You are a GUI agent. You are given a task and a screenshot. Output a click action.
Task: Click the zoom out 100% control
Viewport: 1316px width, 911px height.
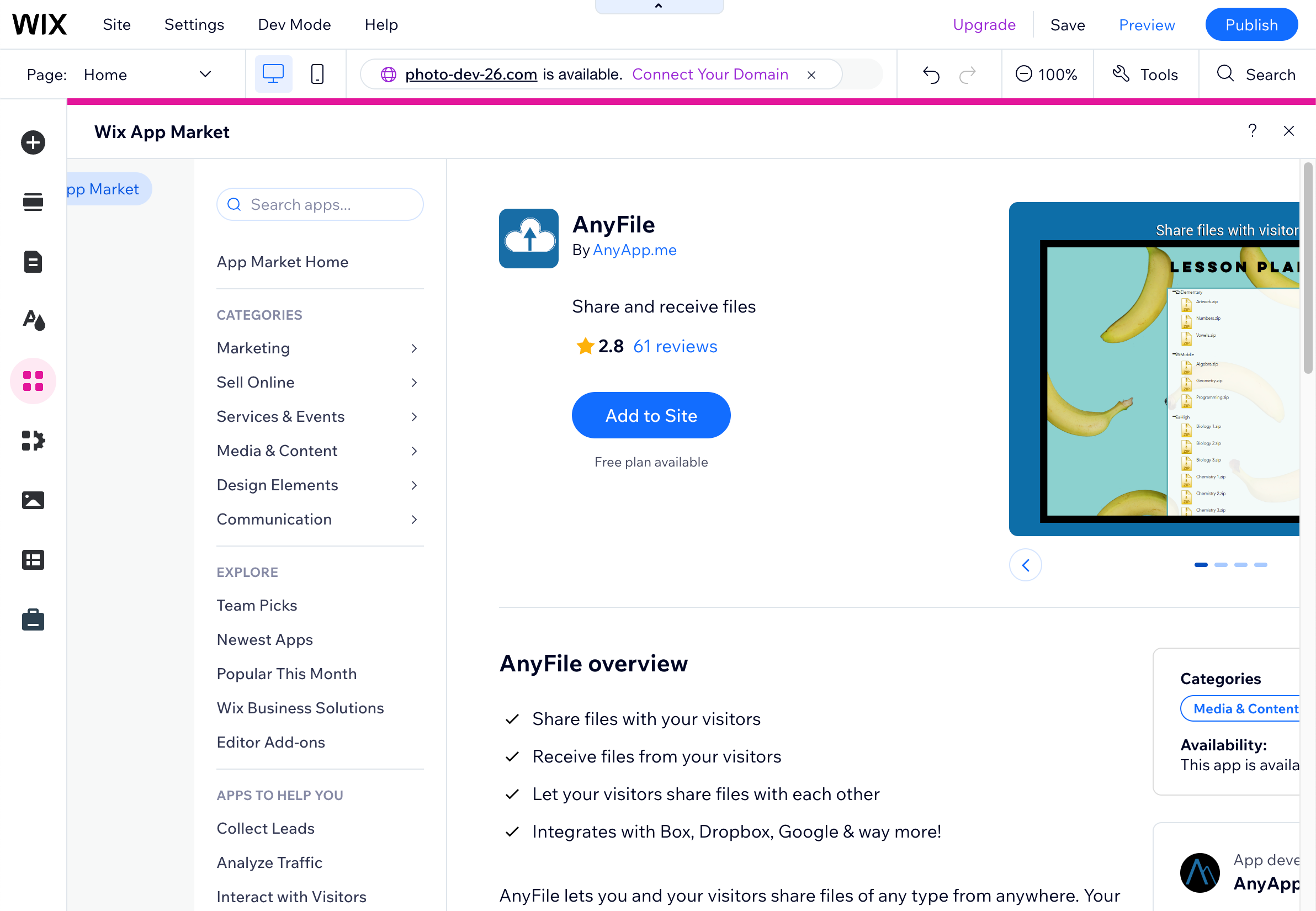coord(1046,74)
